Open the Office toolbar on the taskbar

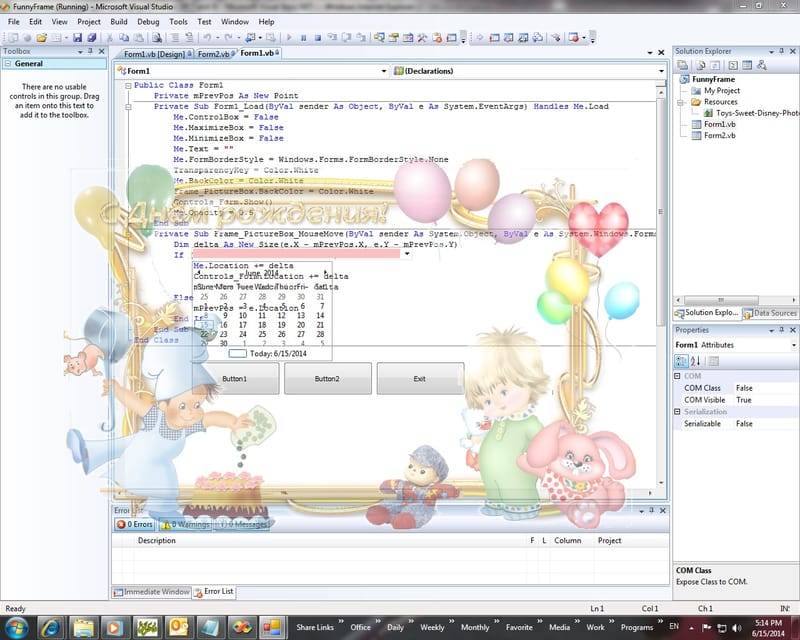tap(360, 627)
